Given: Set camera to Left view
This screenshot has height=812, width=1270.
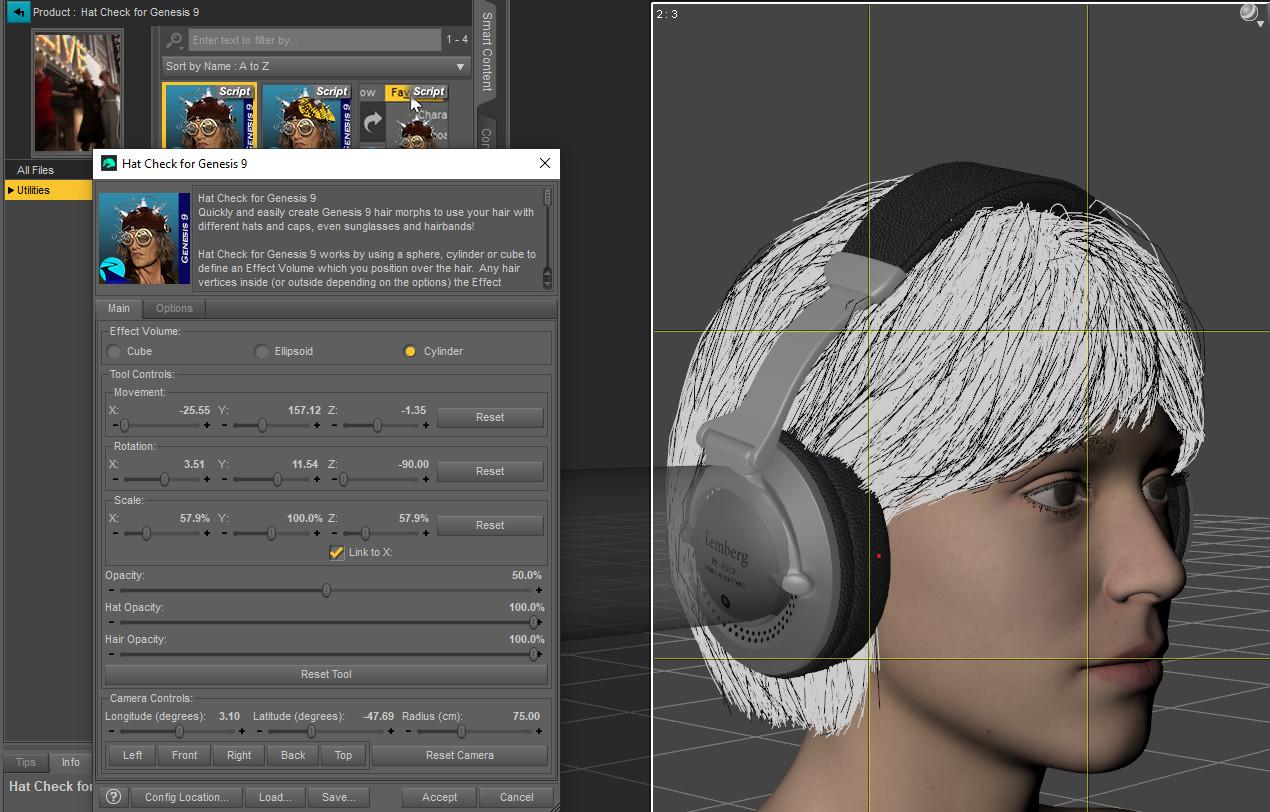Looking at the screenshot, I should click(x=133, y=755).
